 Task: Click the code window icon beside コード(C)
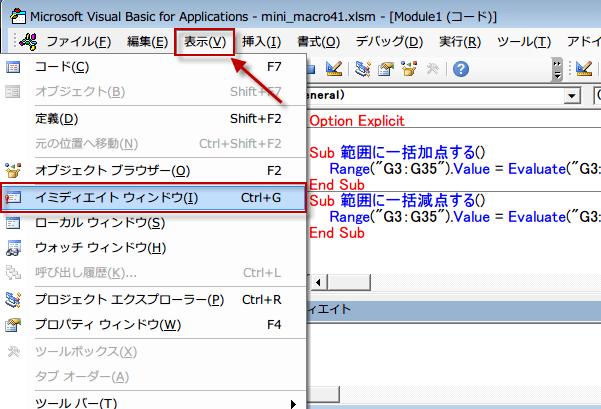pyautogui.click(x=13, y=67)
